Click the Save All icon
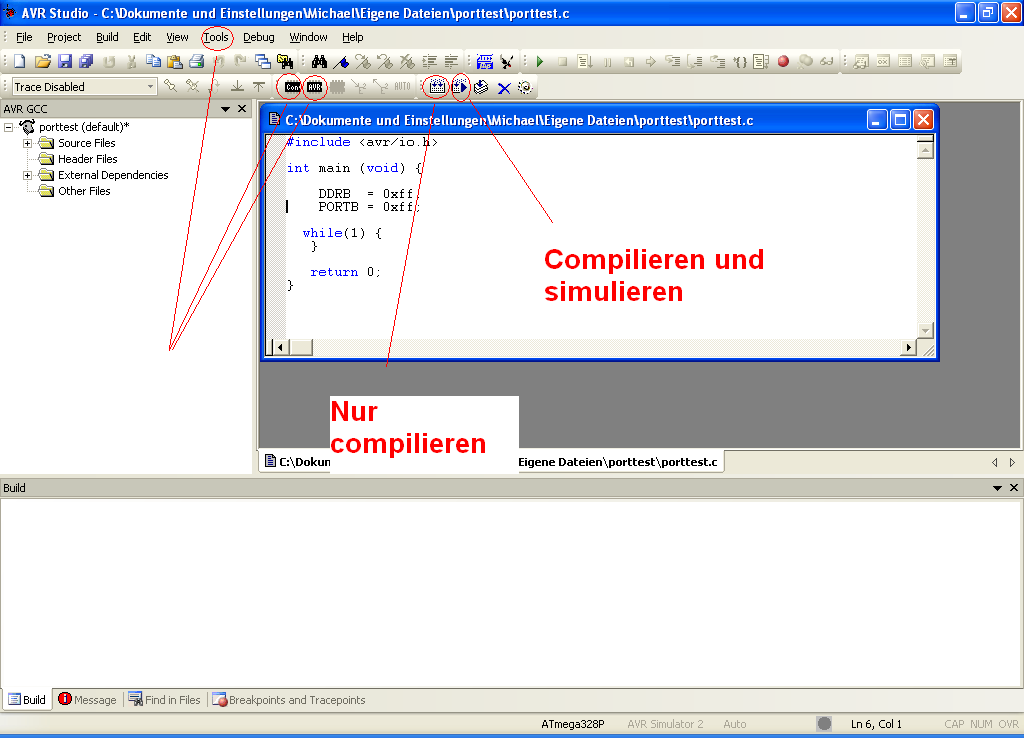 [86, 61]
